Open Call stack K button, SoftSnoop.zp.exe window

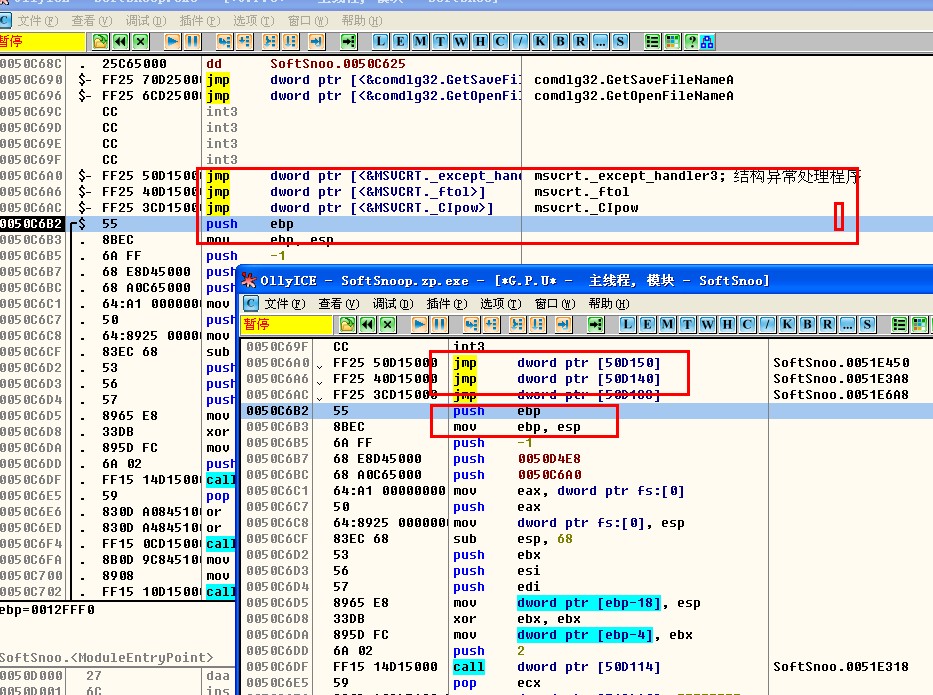788,324
